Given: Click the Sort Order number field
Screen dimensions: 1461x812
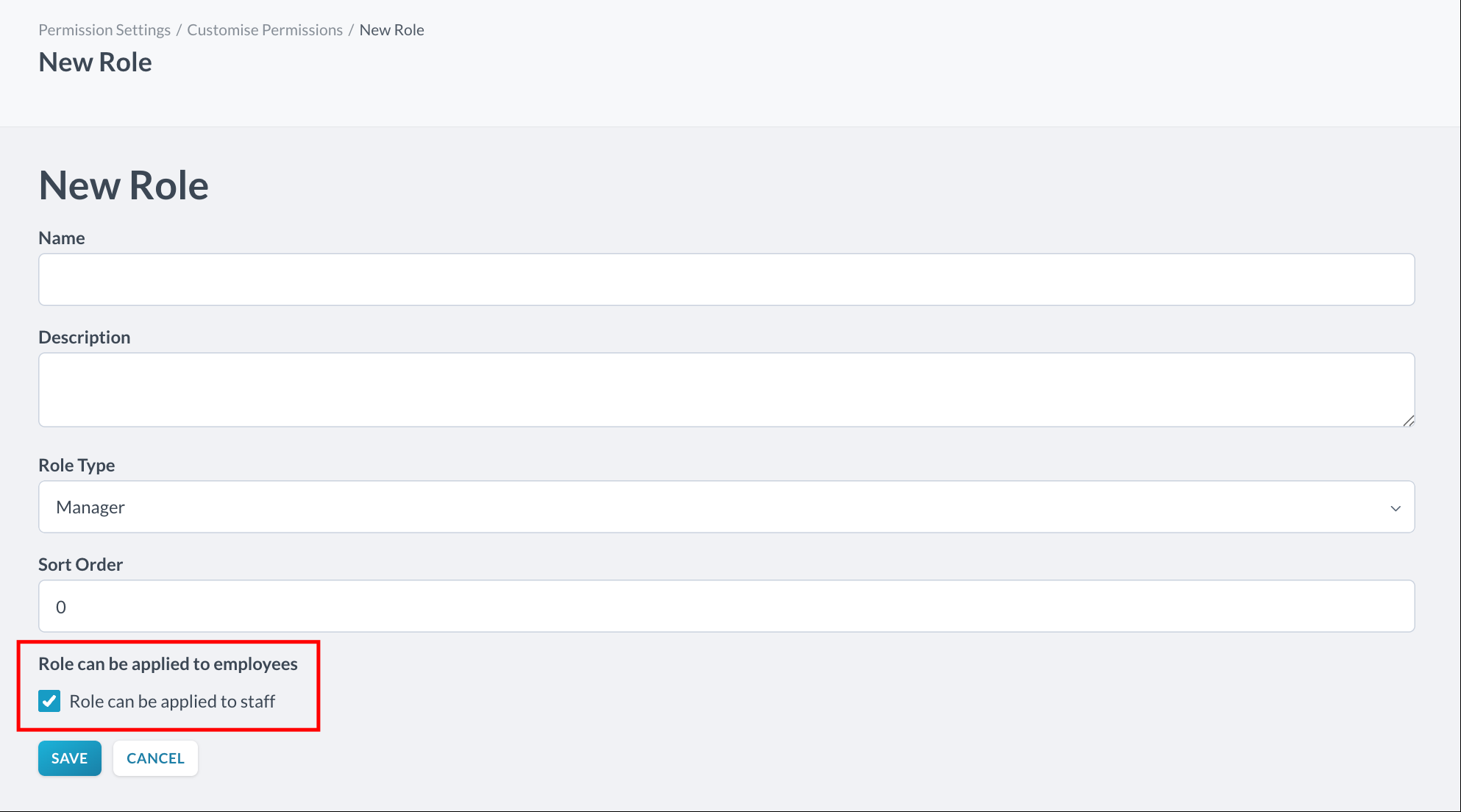Looking at the screenshot, I should pyautogui.click(x=726, y=606).
